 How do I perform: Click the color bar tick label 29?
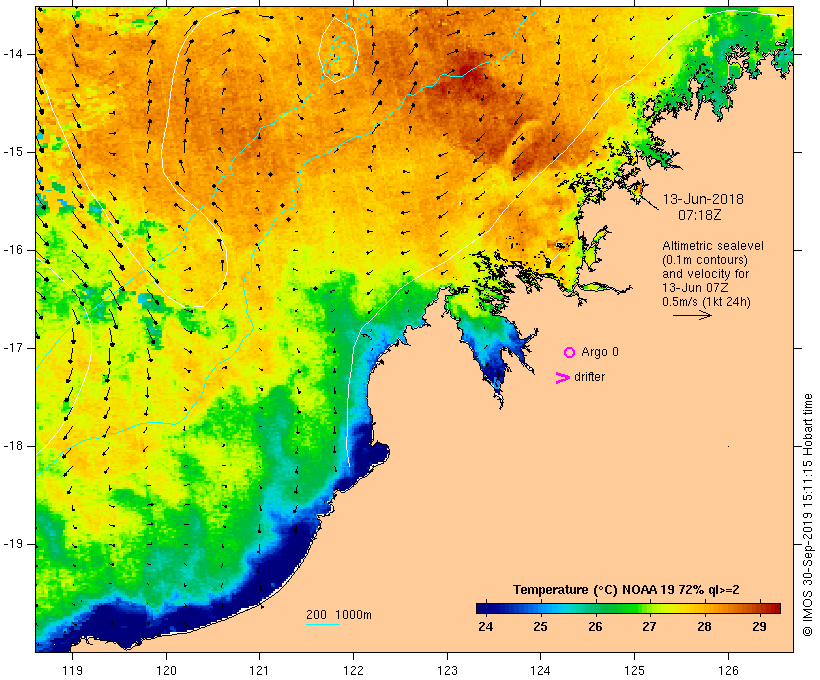(x=759, y=627)
